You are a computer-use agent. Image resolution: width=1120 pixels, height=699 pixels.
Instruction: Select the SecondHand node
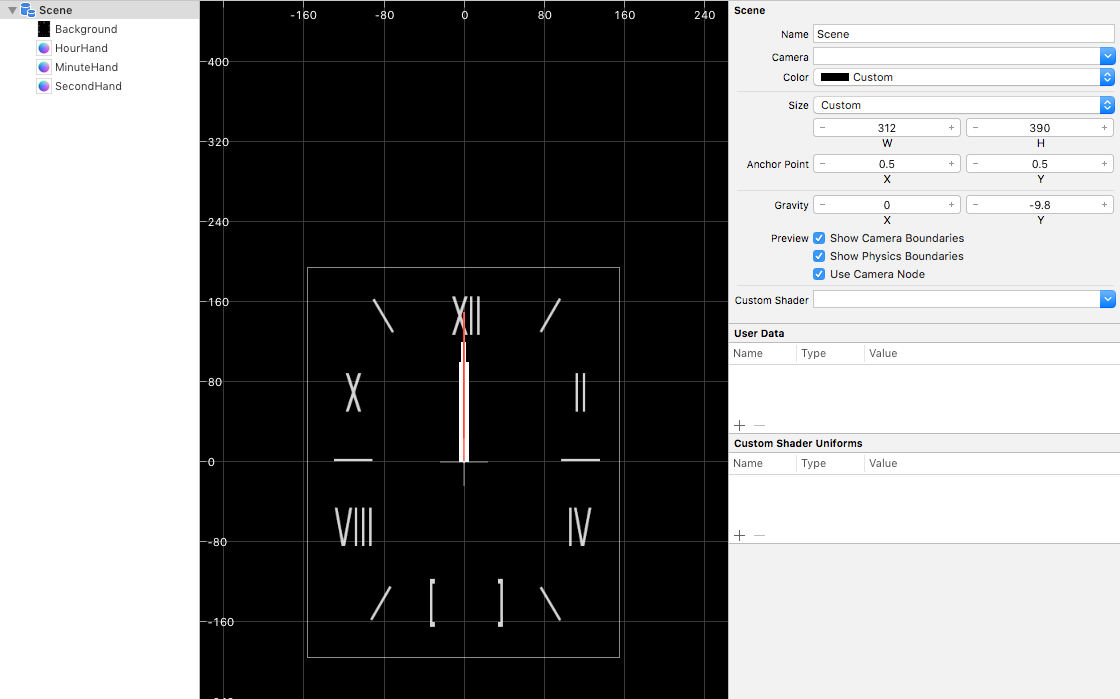(x=88, y=86)
